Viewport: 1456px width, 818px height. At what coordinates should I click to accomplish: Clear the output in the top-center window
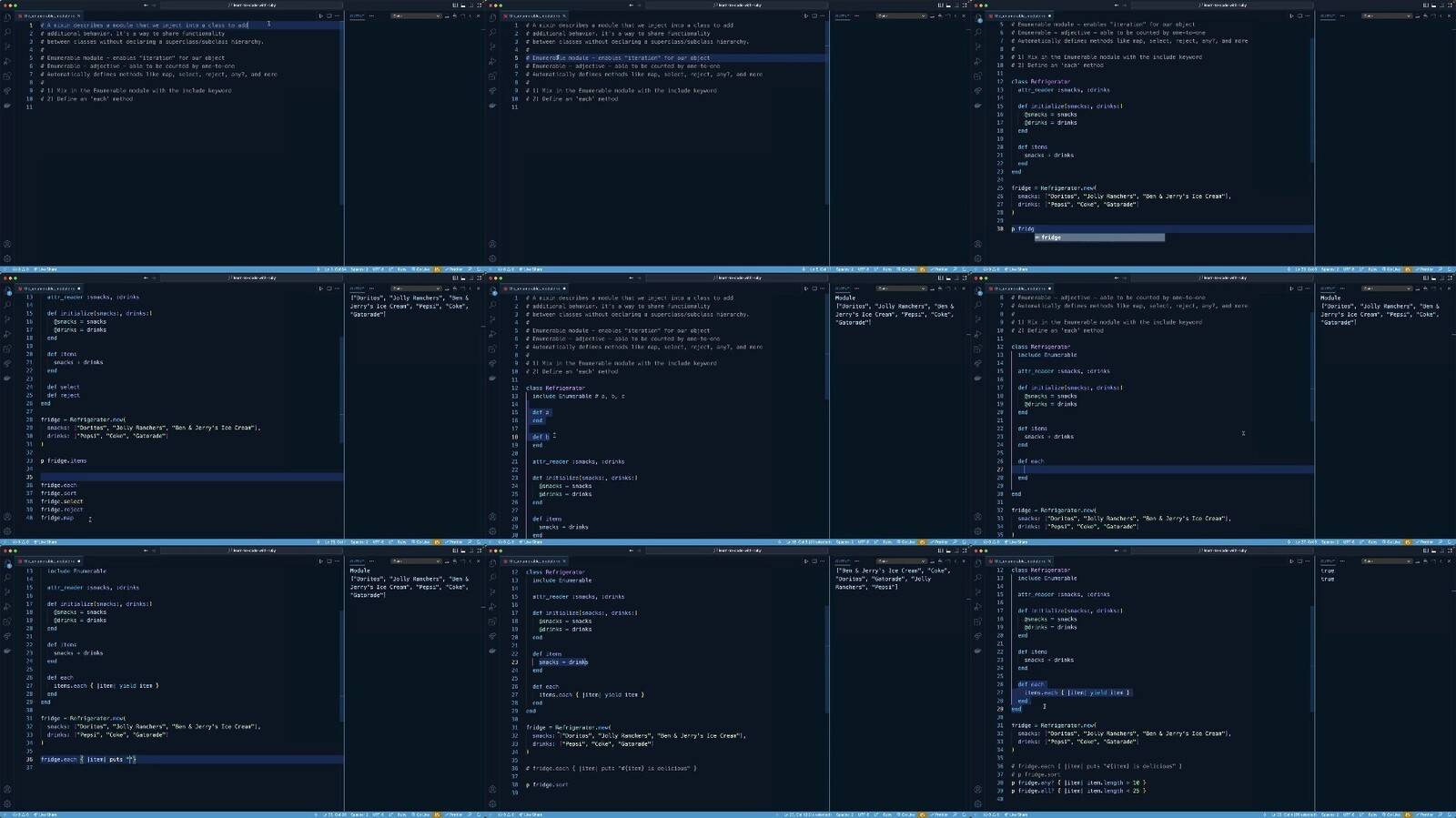(932, 15)
